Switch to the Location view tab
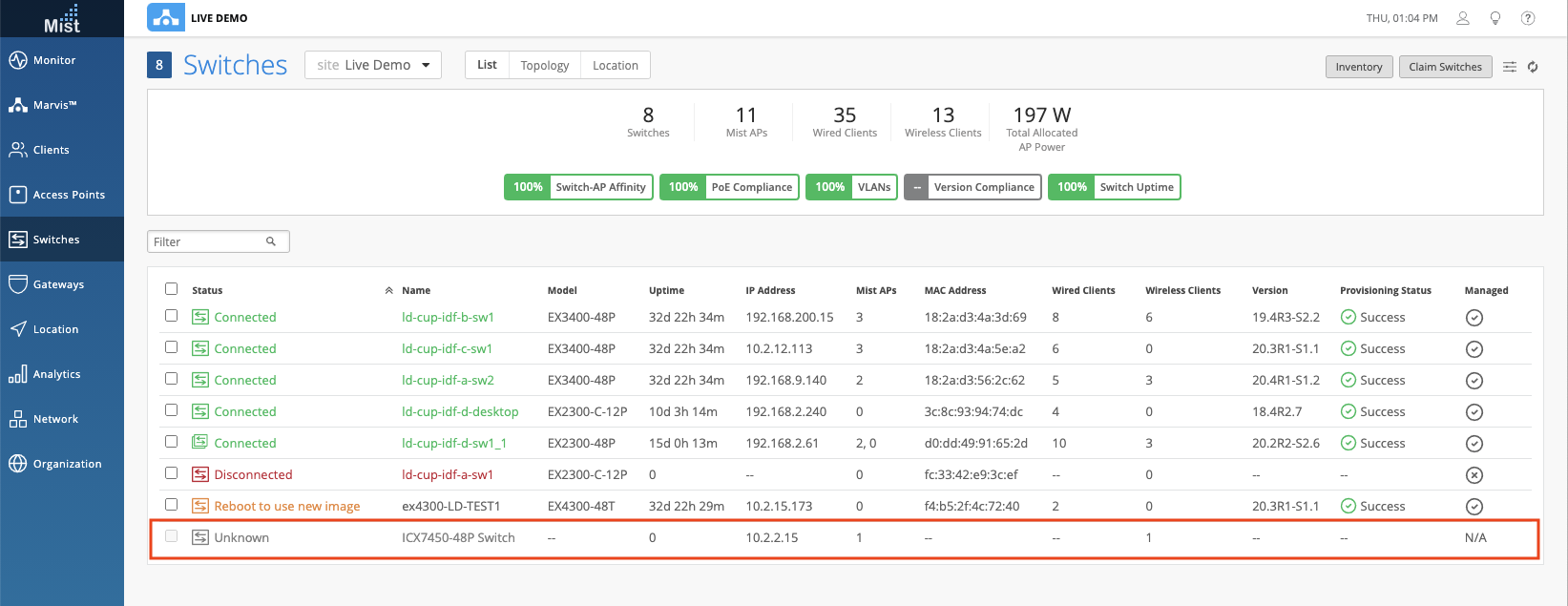The image size is (1568, 606). [615, 65]
